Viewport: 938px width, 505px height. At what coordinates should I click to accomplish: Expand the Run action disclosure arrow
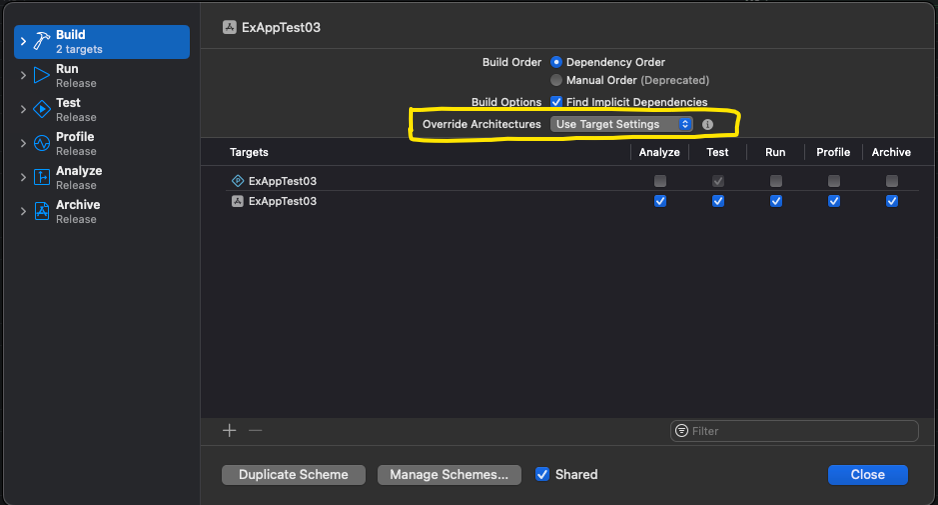23,76
